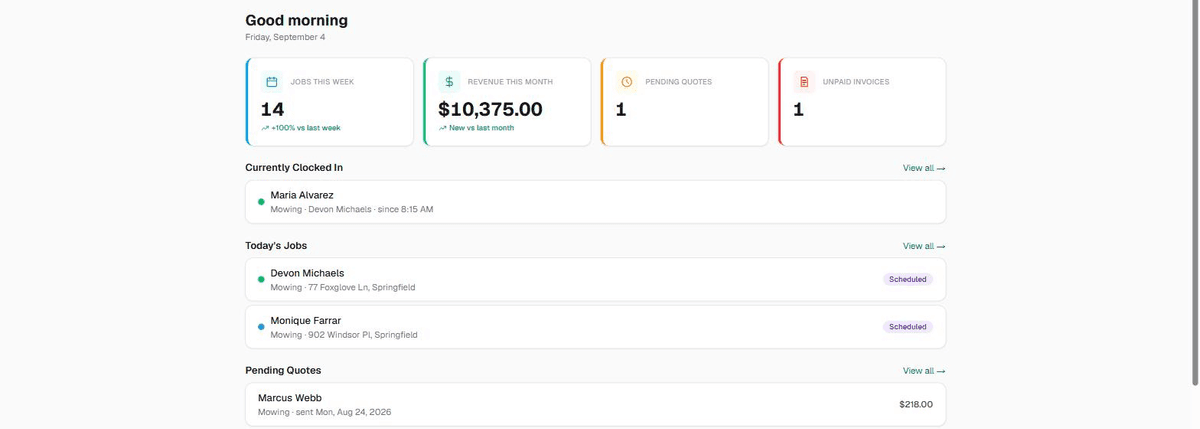Open Marcus Webb pending quote
This screenshot has width=1200, height=429.
tap(596, 405)
